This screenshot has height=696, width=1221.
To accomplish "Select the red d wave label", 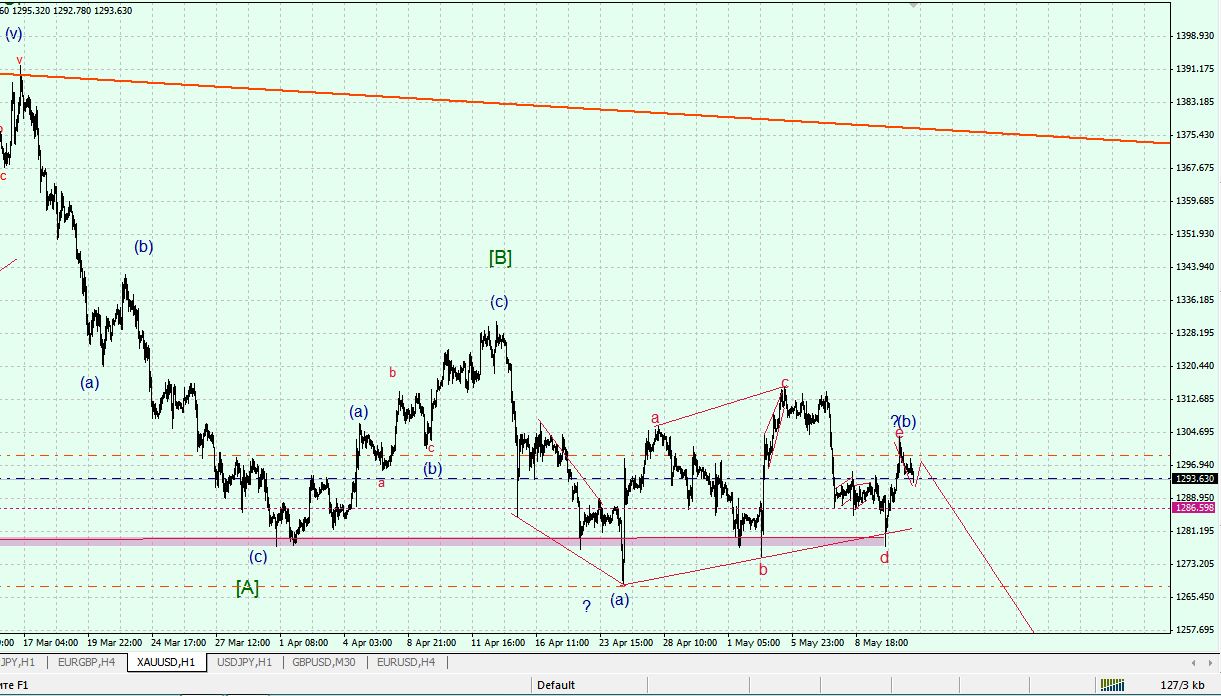I will tap(885, 558).
